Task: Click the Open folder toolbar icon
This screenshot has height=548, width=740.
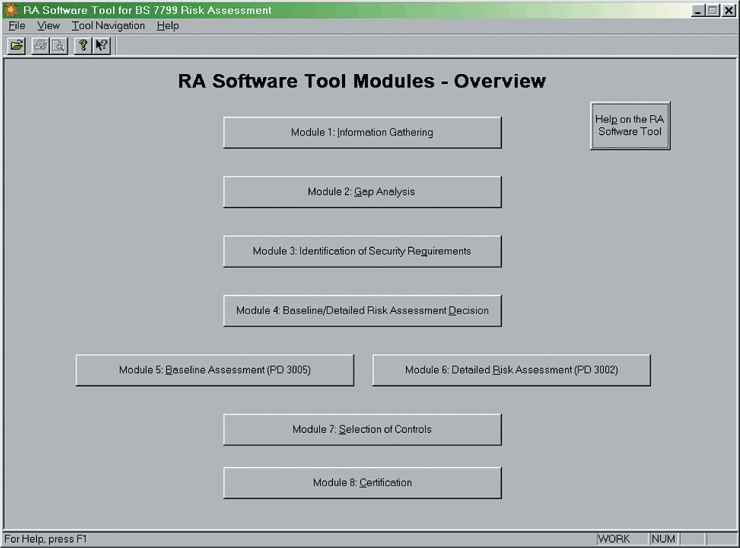Action: coord(17,46)
